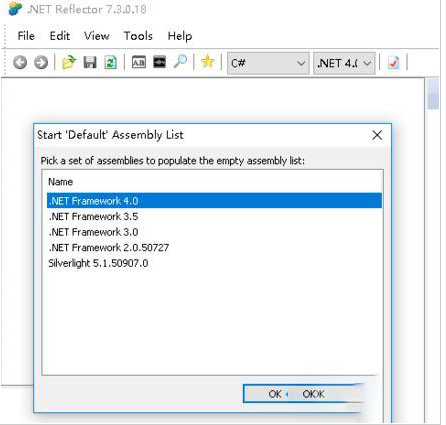Choose .NET Framework 2.0.50727 item
The height and width of the screenshot is (425, 446).
214,247
